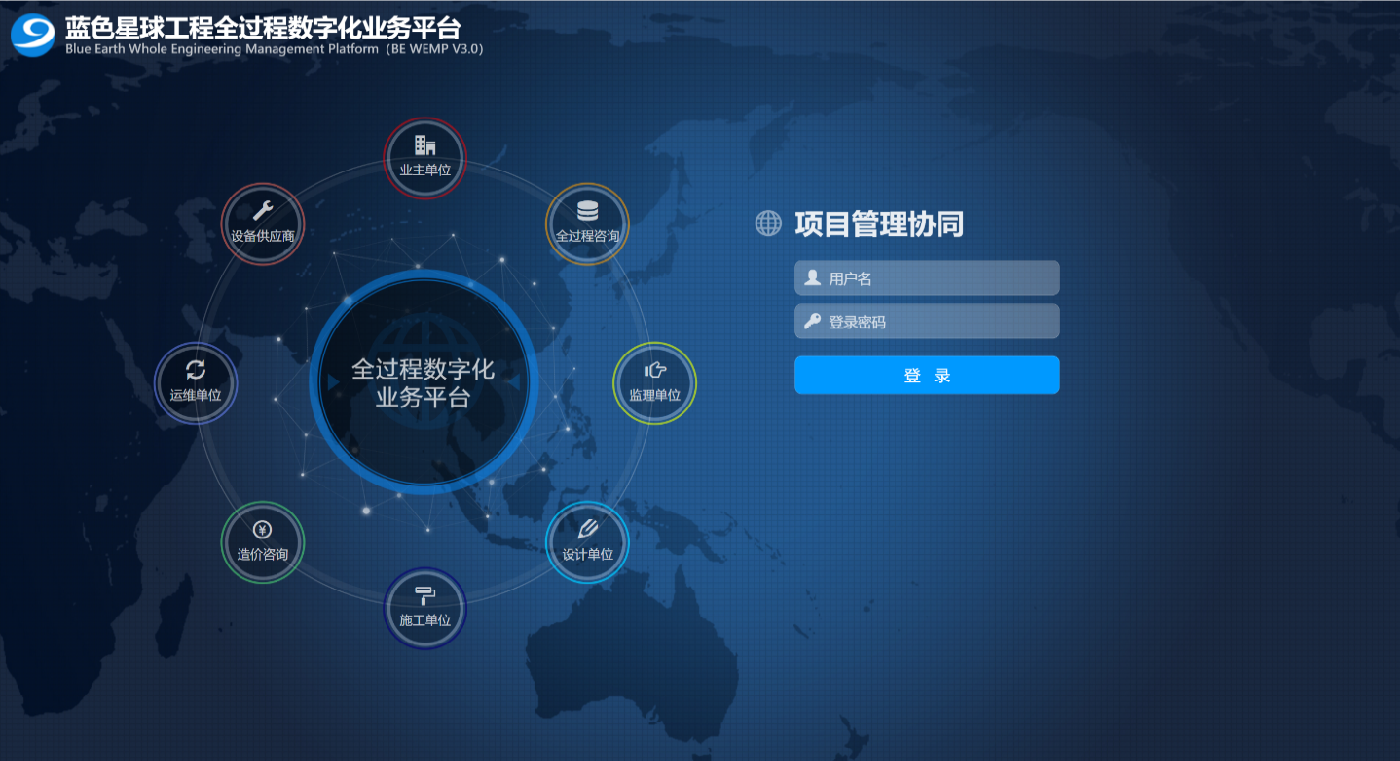This screenshot has width=1400, height=761.
Task: Click the globe icon beside 项目管理协同
Action: [768, 223]
